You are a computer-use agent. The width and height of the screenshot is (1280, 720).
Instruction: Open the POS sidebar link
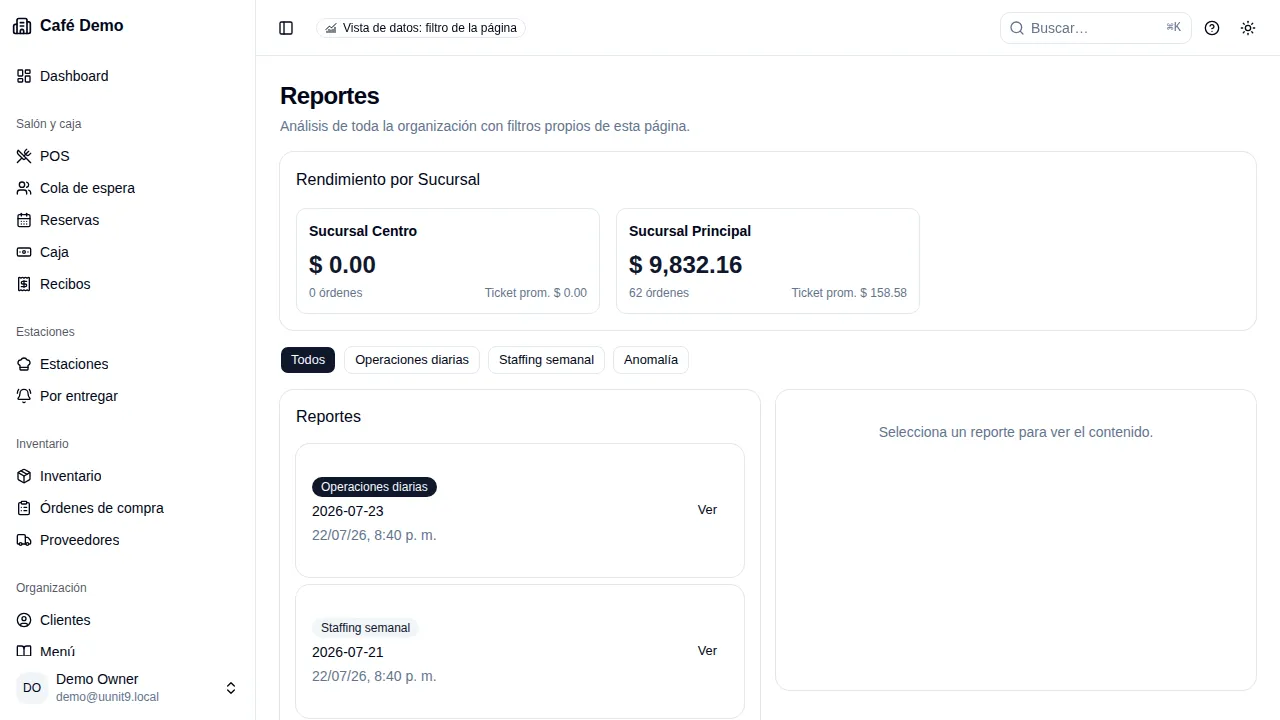coord(128,156)
